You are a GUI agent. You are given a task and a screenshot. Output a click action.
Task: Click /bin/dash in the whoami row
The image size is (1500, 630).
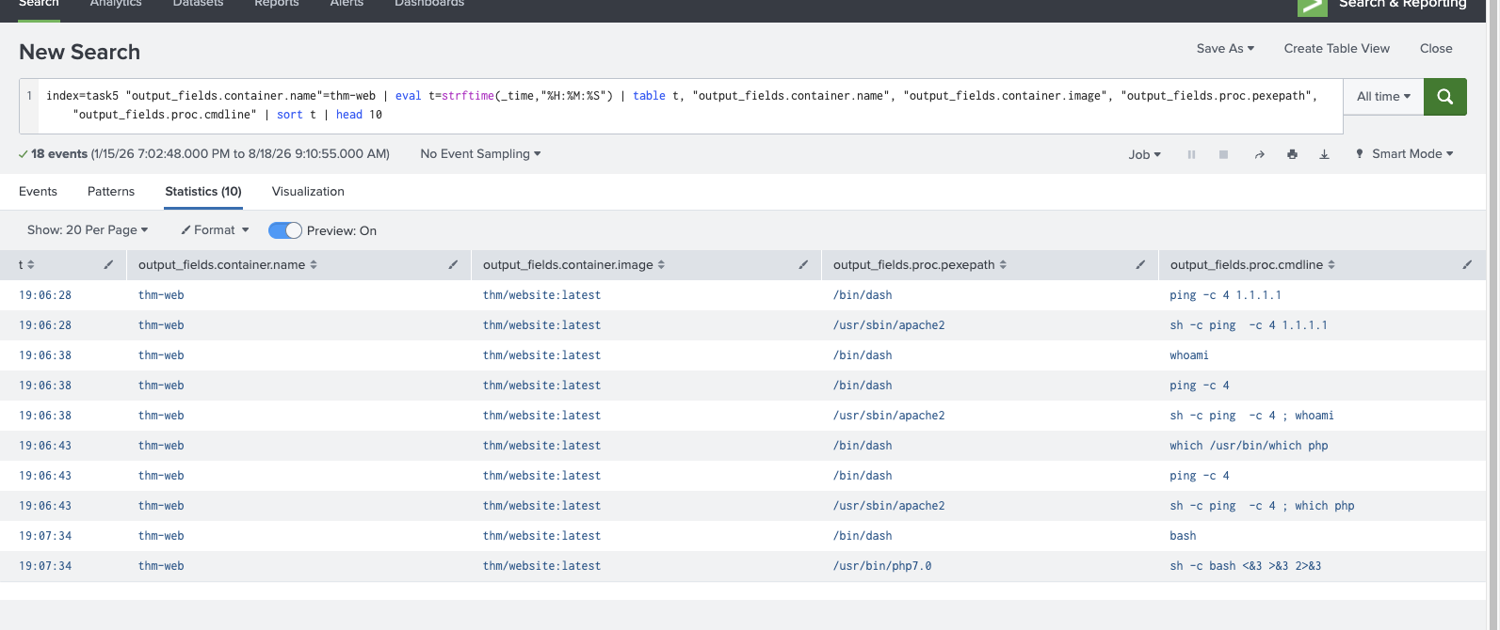(862, 355)
